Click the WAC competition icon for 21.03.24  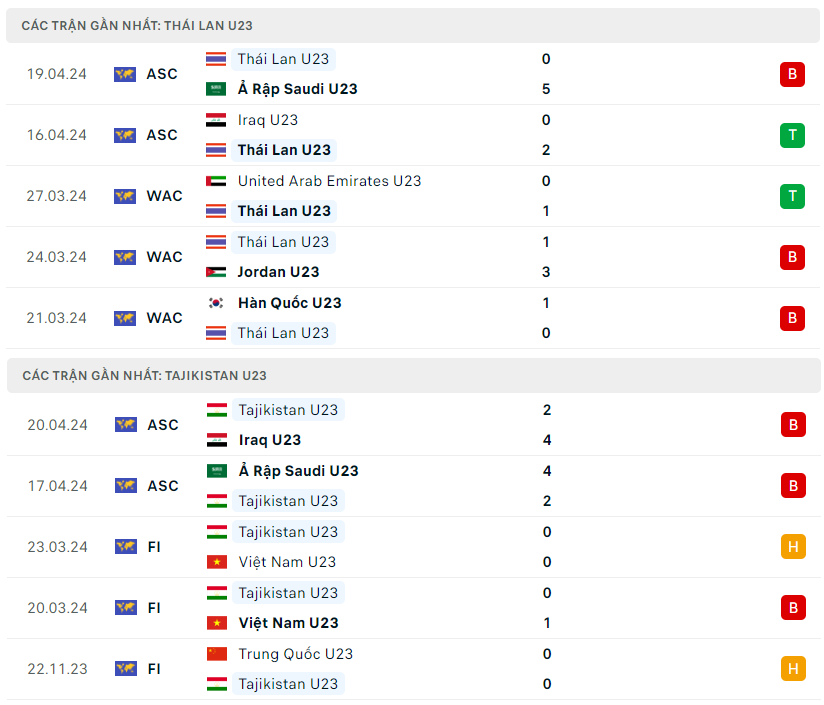point(125,318)
